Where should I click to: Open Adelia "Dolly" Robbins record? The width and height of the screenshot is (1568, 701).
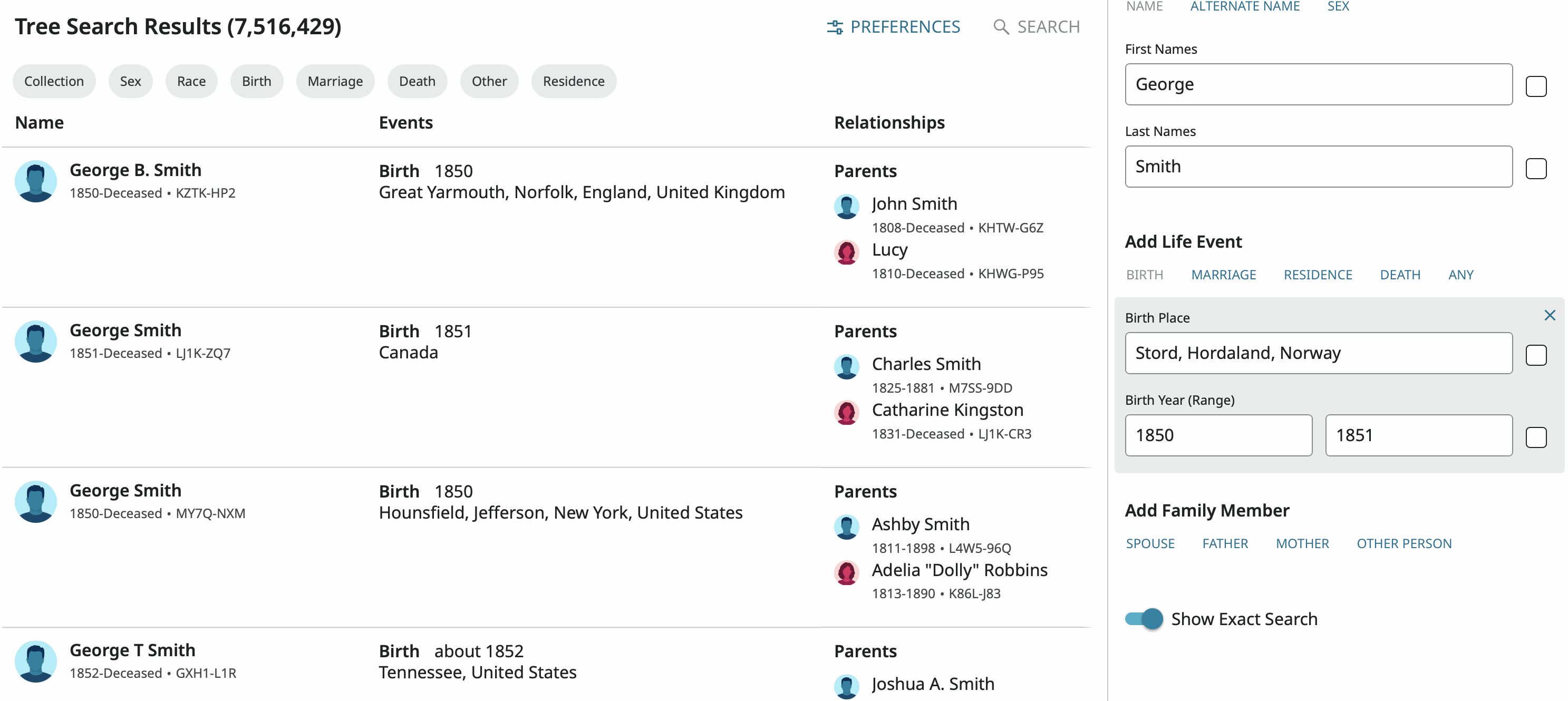point(959,570)
